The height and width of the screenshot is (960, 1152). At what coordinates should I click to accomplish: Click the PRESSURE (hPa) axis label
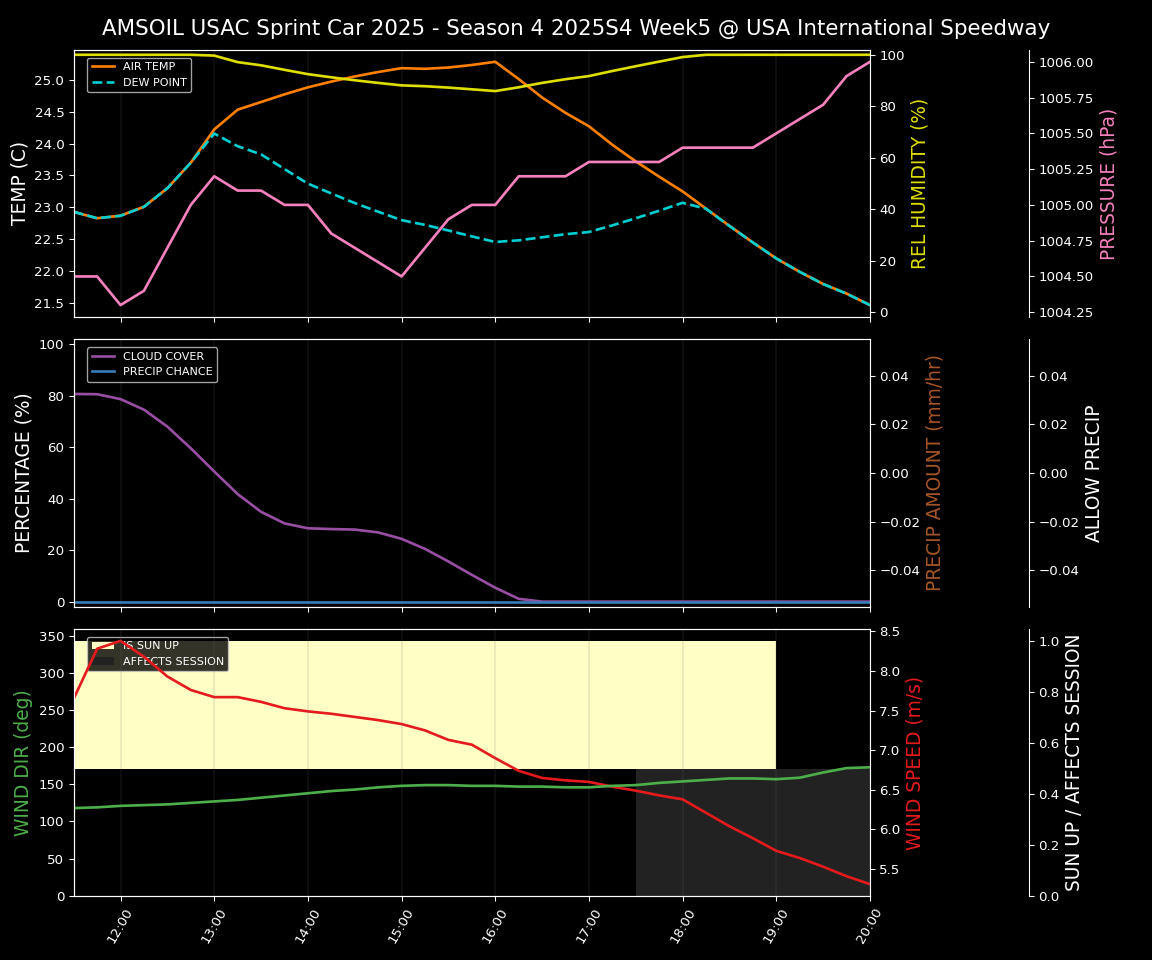[1108, 183]
